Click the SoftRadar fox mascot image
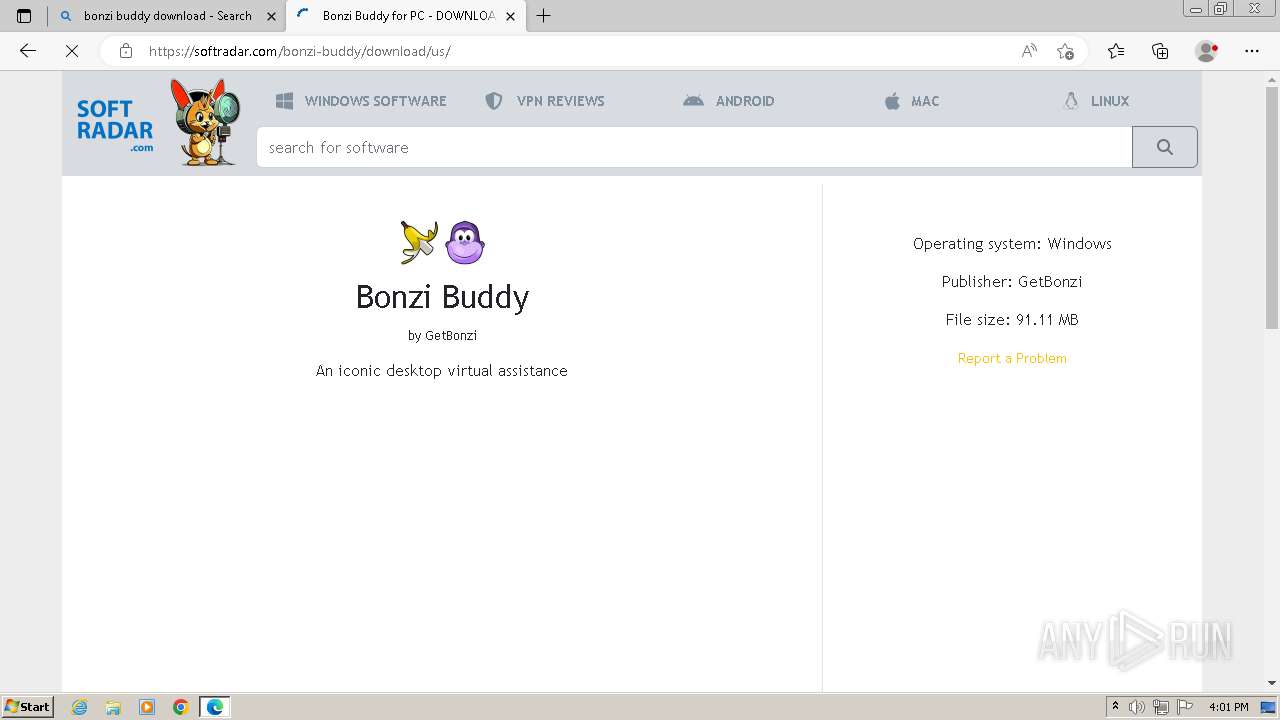Screen dimensions: 1280x720 pos(206,122)
